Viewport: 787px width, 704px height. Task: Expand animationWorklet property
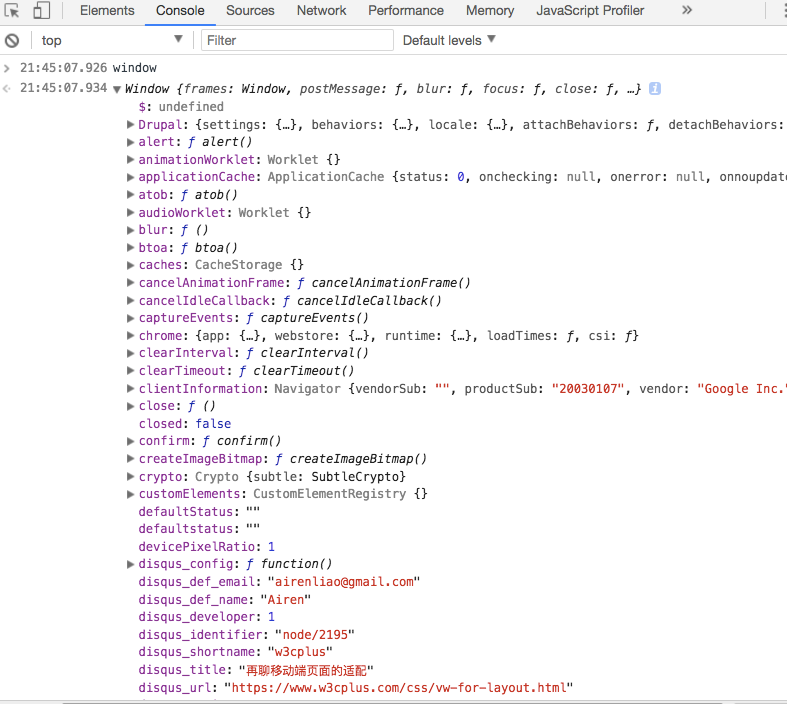click(130, 160)
